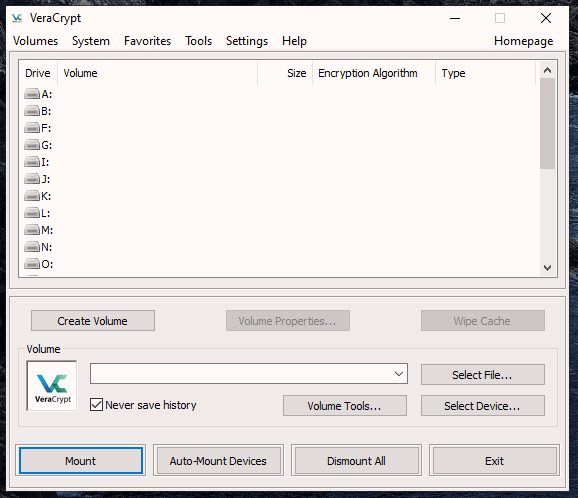578x498 pixels.
Task: Select drive O: icon in the list
Action: click(x=32, y=264)
